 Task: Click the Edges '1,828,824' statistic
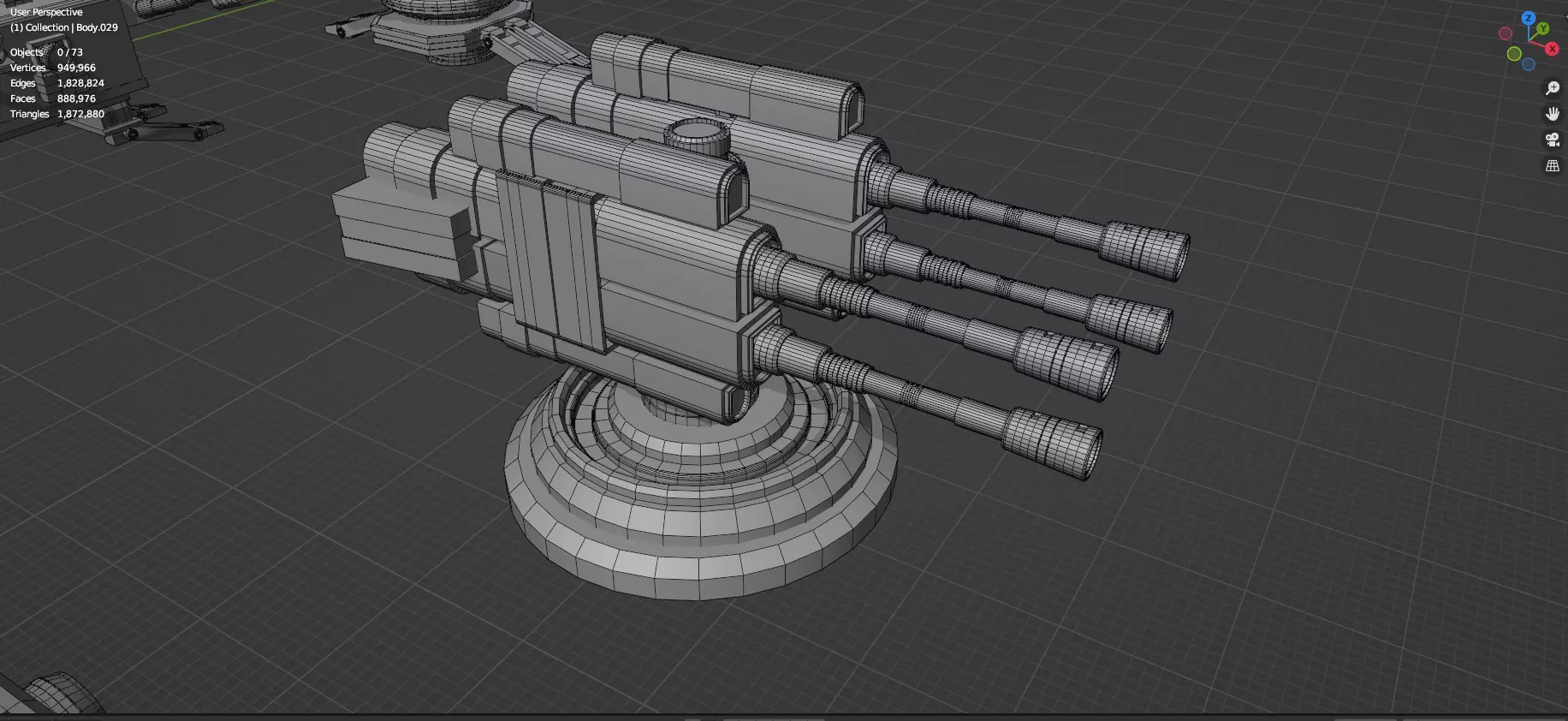click(80, 83)
